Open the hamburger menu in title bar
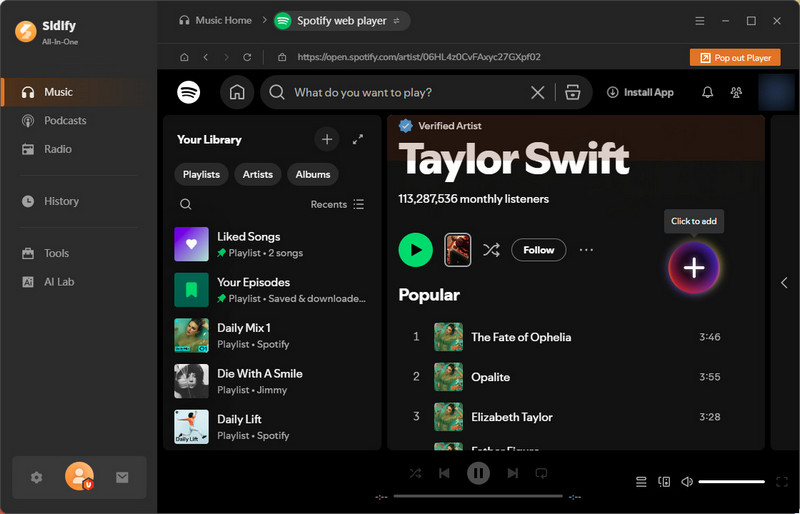The width and height of the screenshot is (800, 514). 700,21
